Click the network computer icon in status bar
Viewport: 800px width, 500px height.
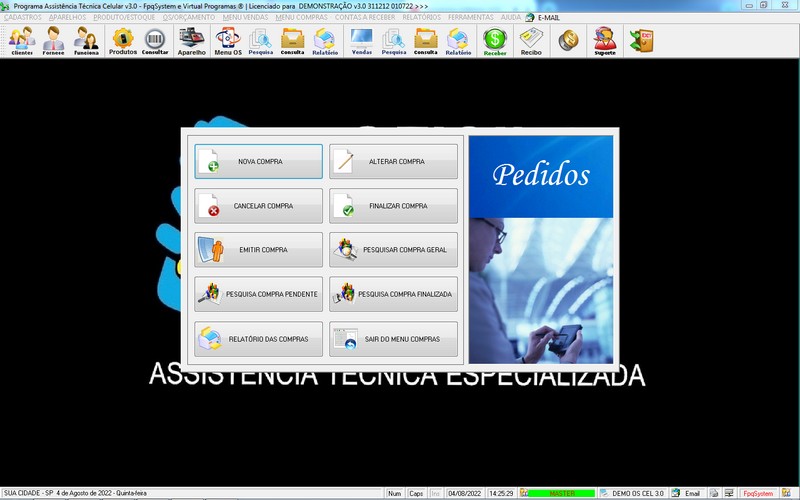pyautogui.click(x=729, y=493)
